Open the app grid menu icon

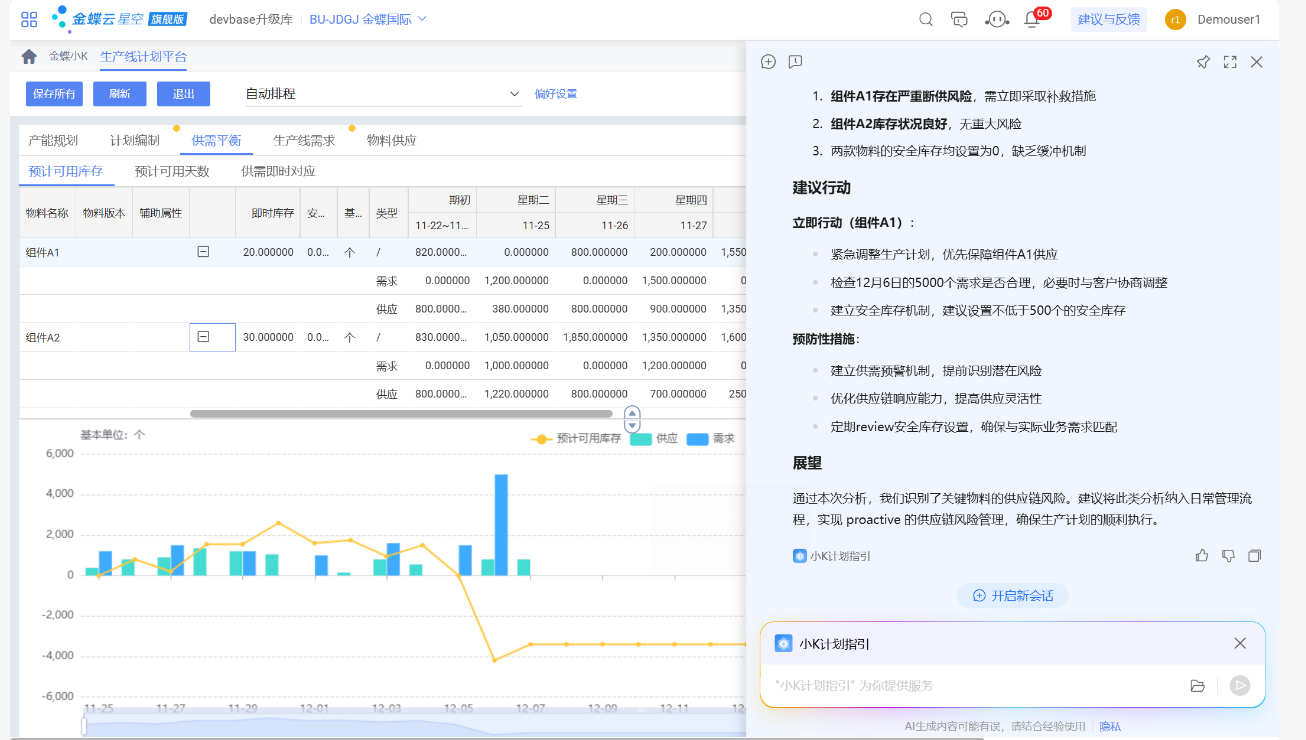pos(29,19)
